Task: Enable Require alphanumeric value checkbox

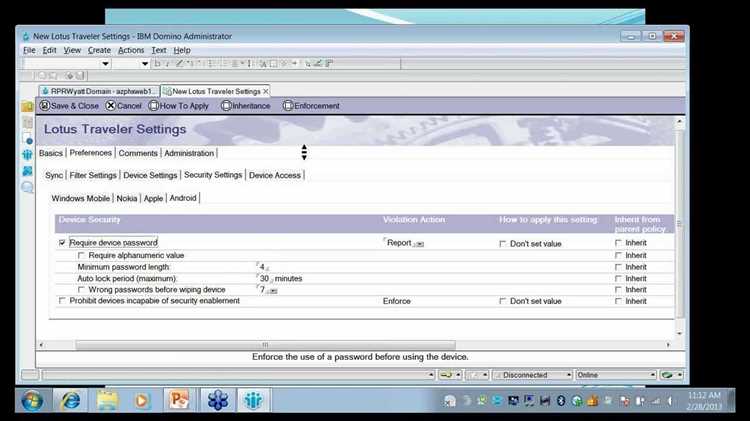Action: (x=81, y=256)
